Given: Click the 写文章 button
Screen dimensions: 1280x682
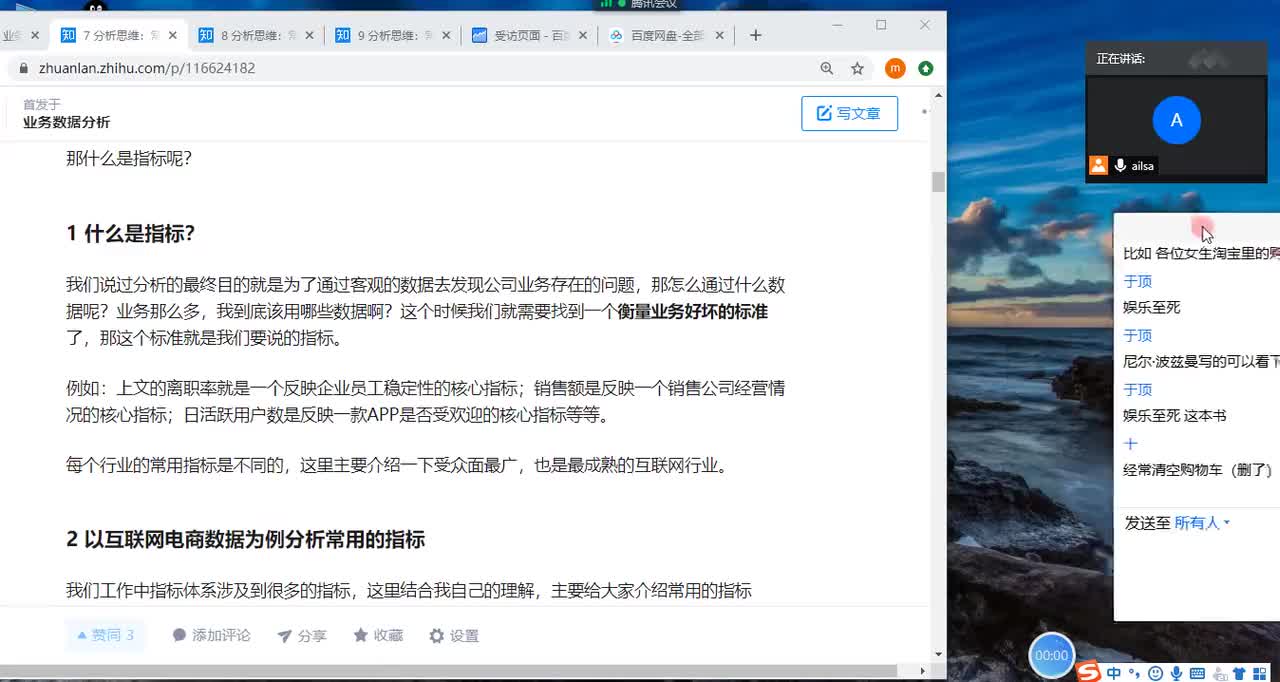Looking at the screenshot, I should (849, 113).
